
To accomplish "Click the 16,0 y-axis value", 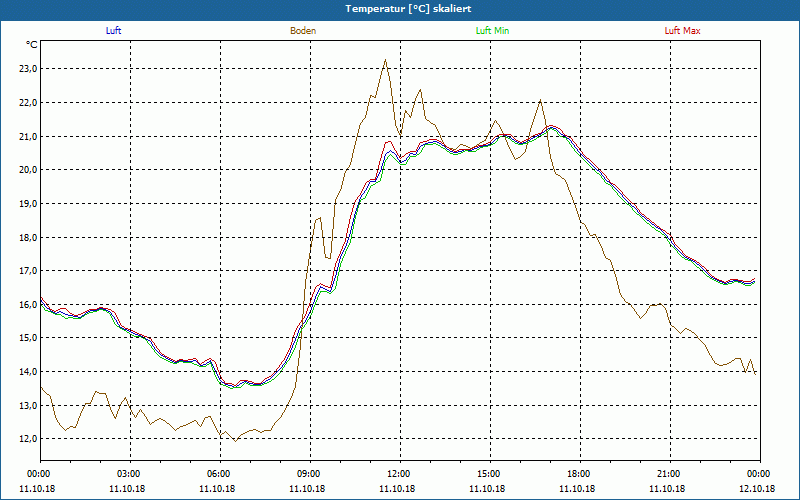I will coord(27,305).
